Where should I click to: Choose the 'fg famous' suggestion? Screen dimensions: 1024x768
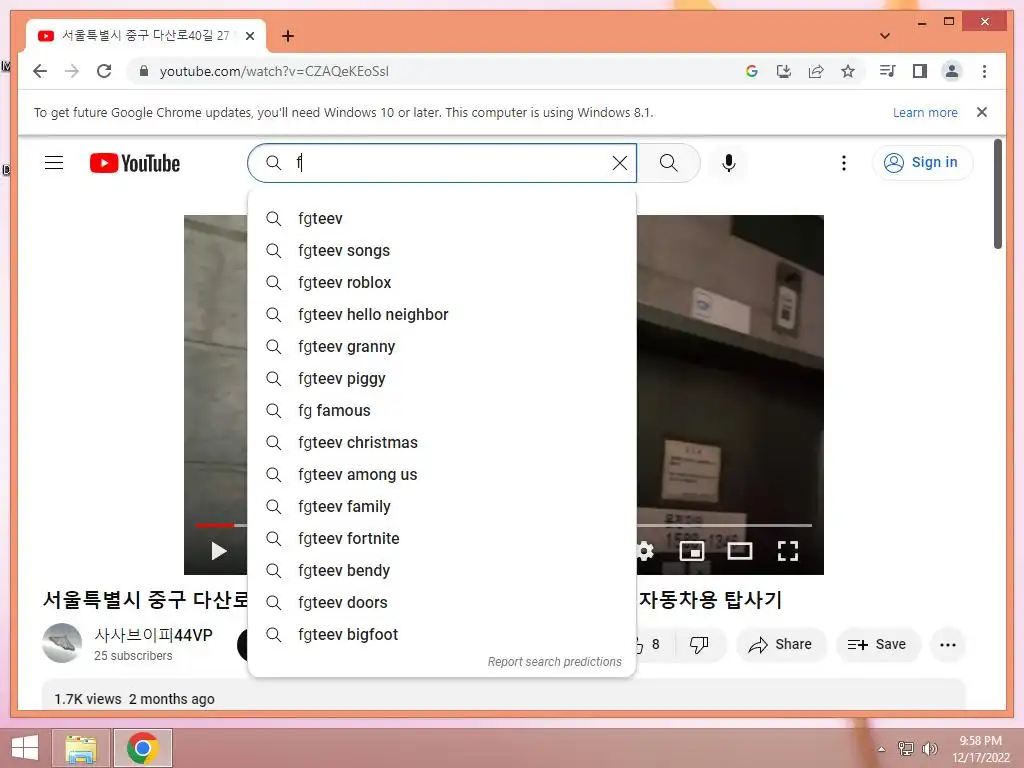click(441, 410)
